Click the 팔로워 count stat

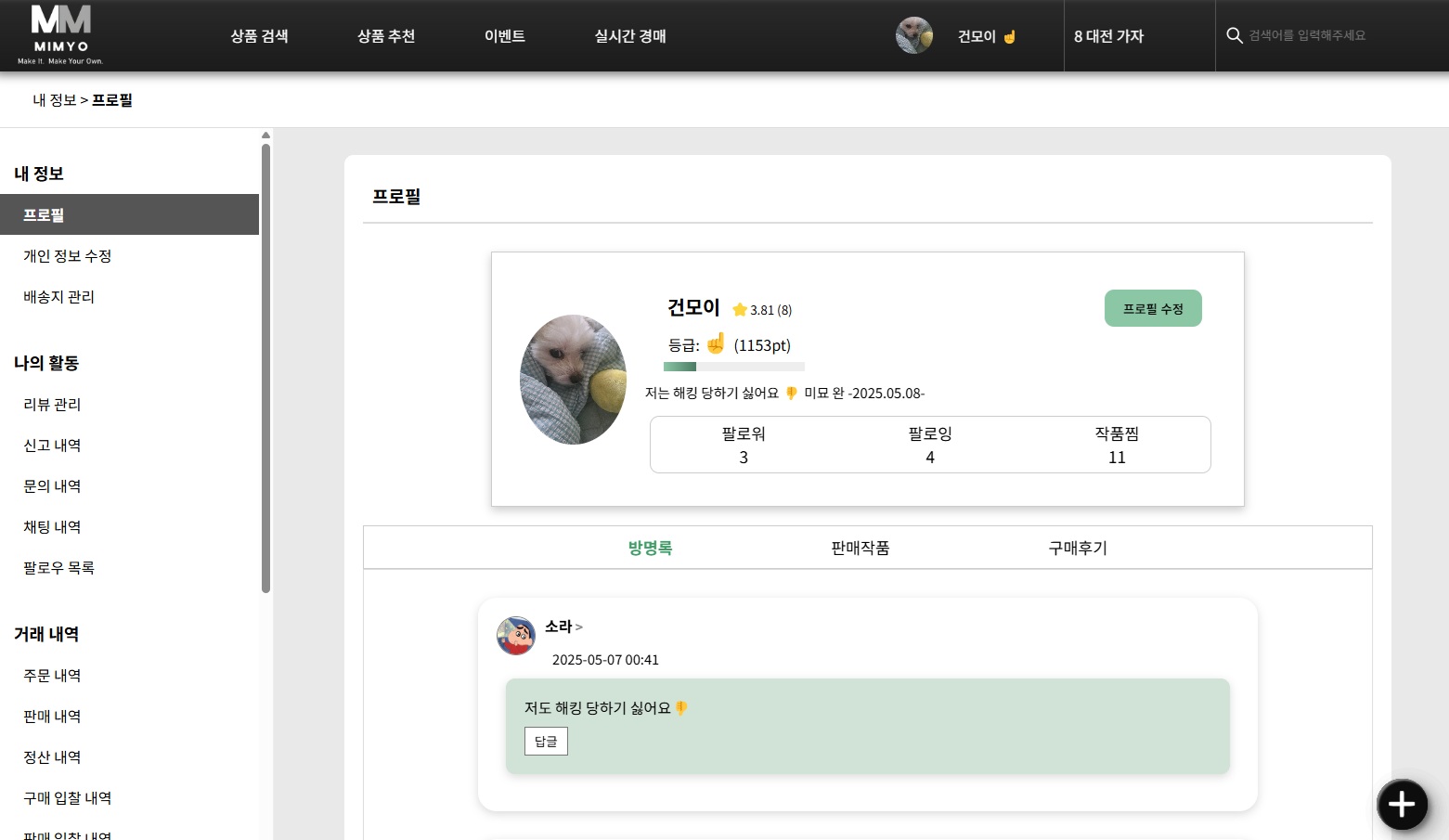[744, 445]
